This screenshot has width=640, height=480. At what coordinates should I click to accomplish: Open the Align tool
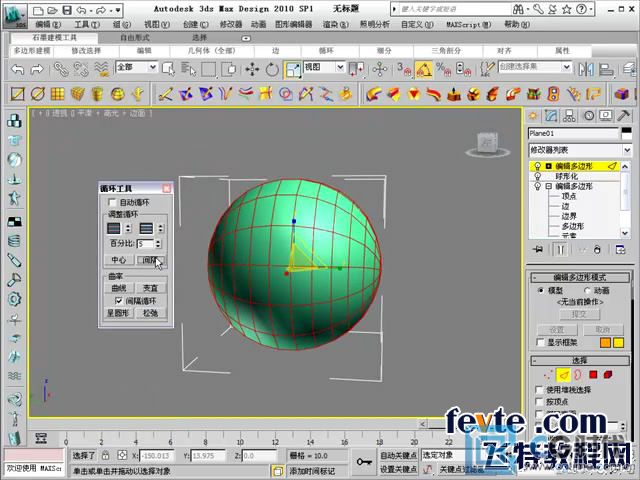[x=606, y=69]
